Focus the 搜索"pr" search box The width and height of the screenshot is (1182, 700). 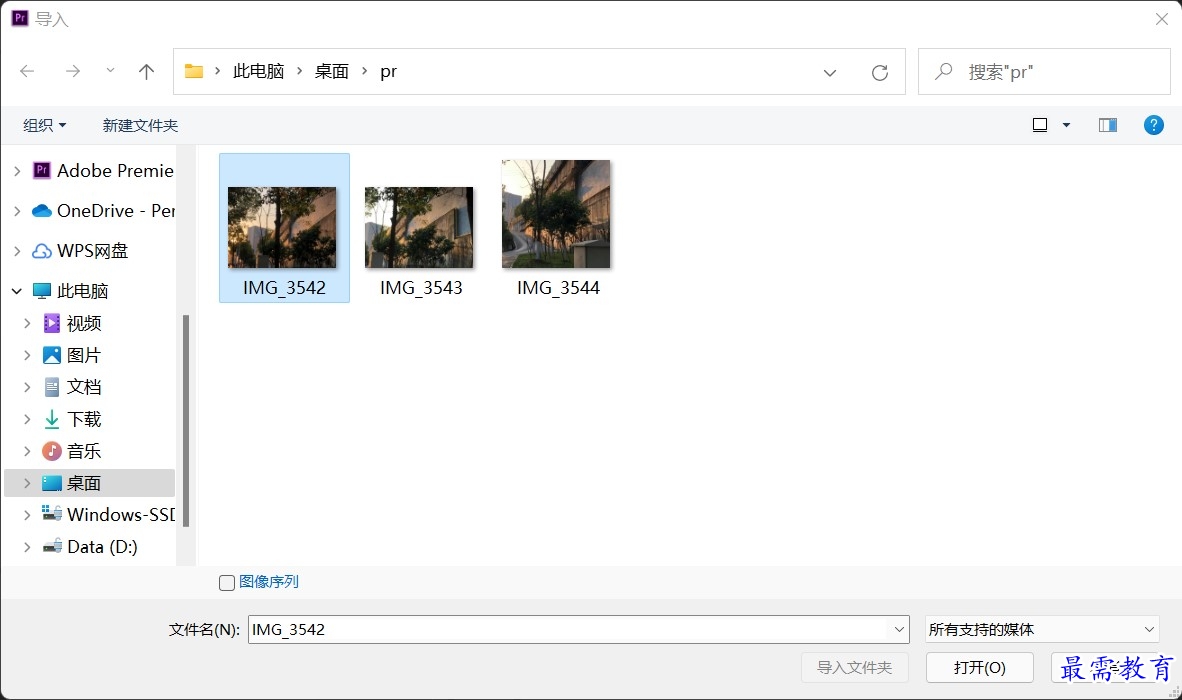click(x=1044, y=72)
